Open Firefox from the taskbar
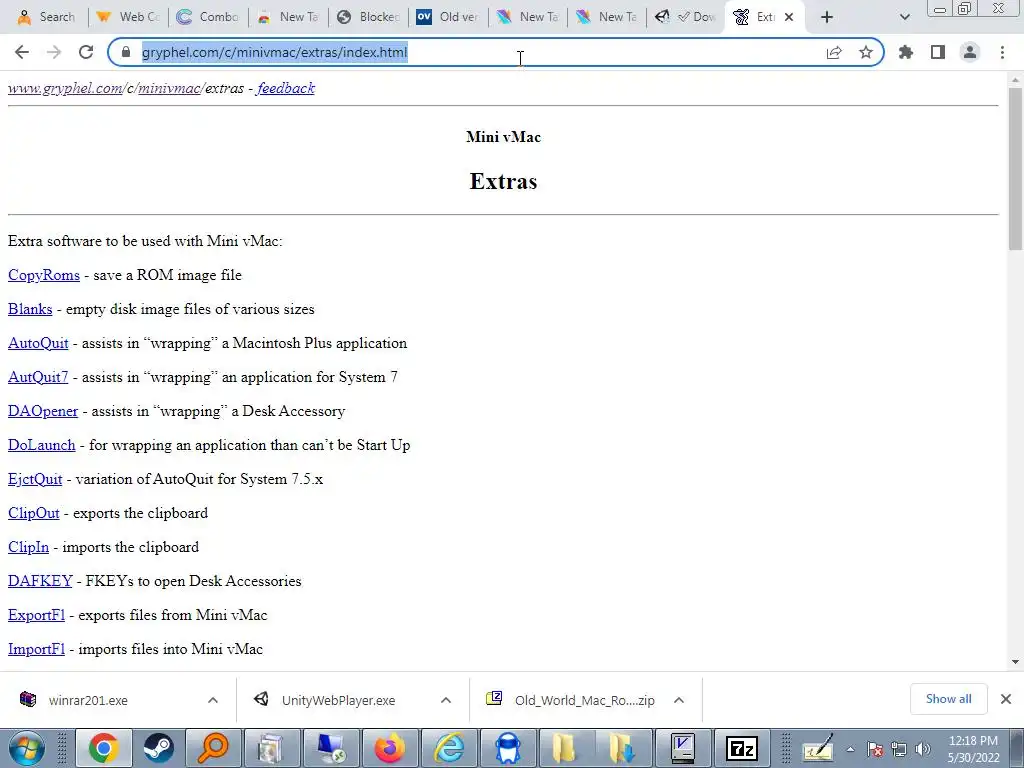The height and width of the screenshot is (768, 1024). [x=390, y=748]
